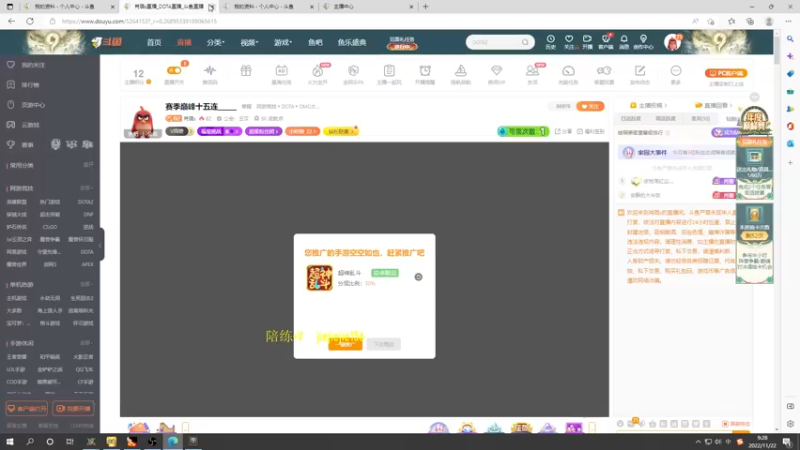Open the 鱼乐盛典 nav item
Screen dimensions: 800x450
(352, 42)
